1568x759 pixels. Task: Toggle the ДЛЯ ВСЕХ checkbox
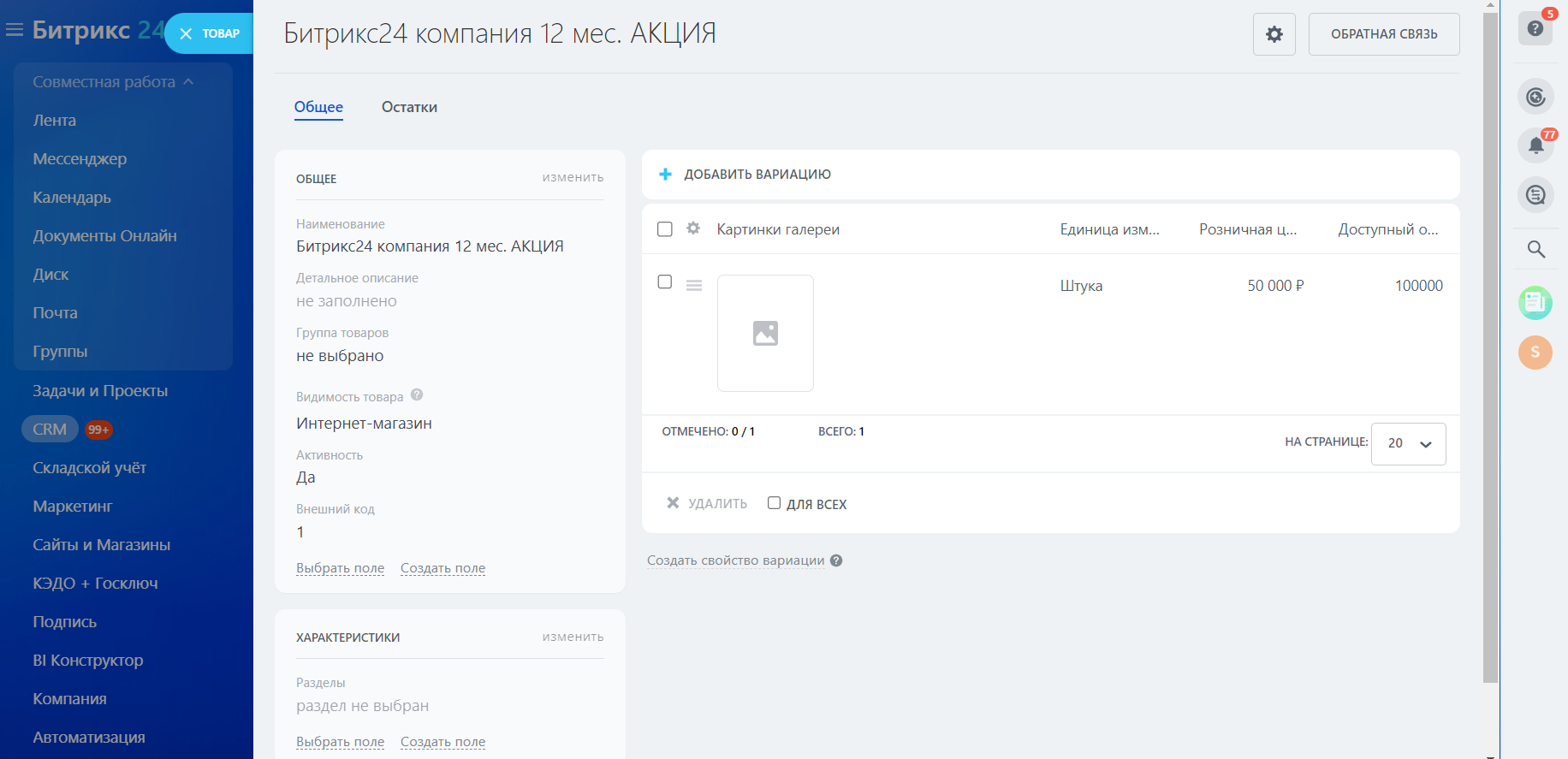[774, 503]
